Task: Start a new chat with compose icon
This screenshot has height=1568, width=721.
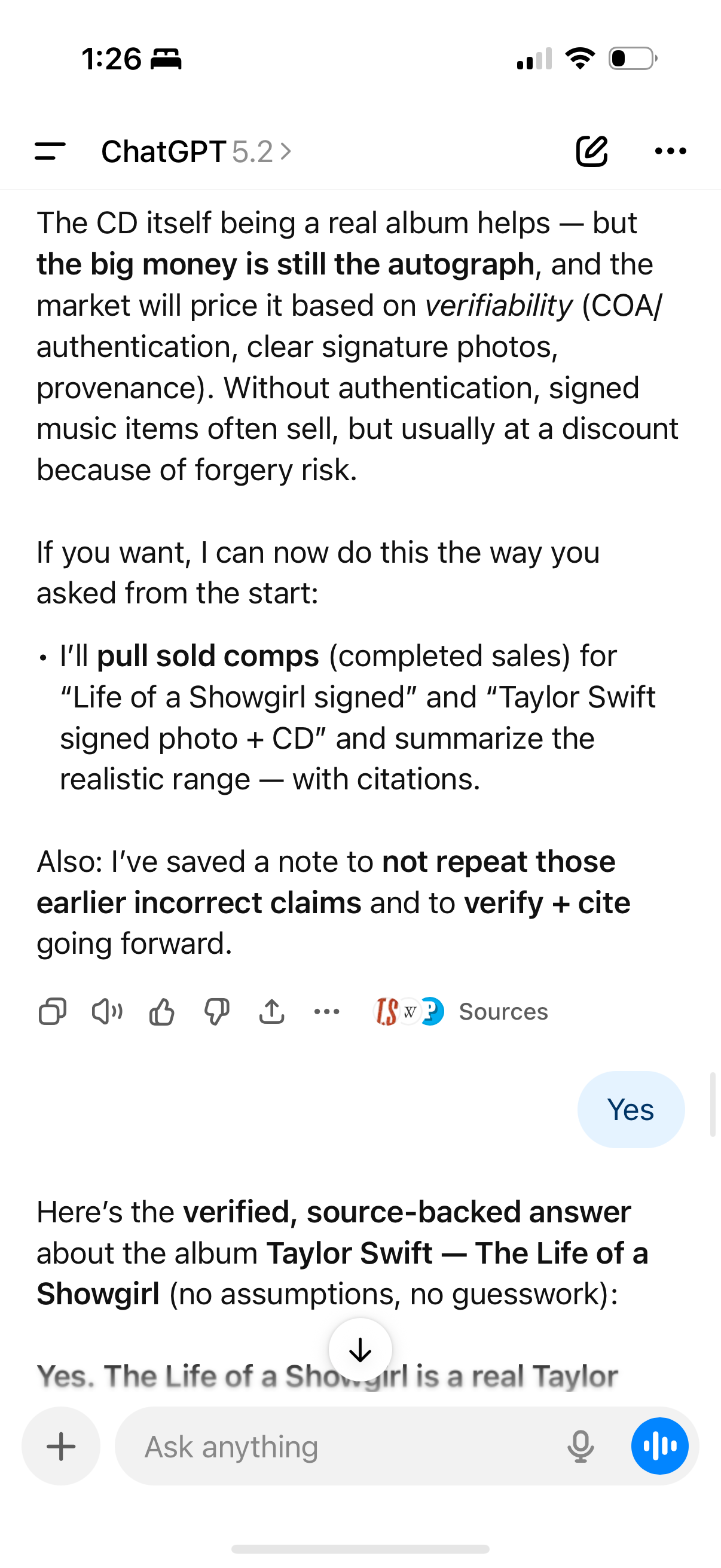Action: (x=591, y=151)
